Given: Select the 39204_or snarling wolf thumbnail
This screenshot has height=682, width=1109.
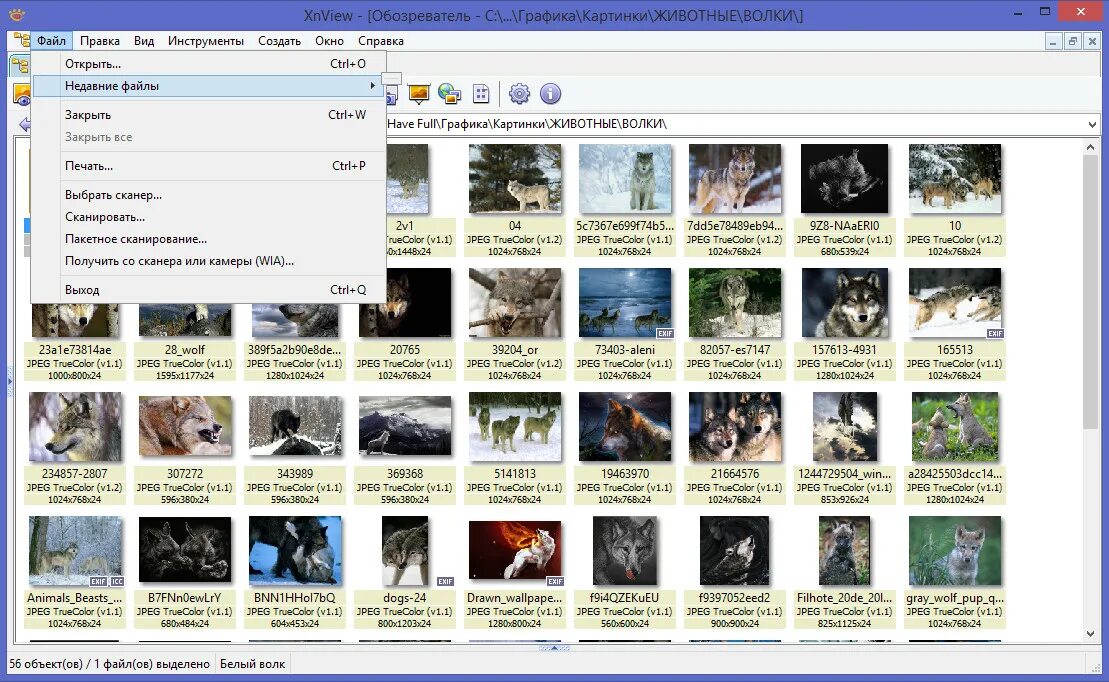Looking at the screenshot, I should tap(515, 303).
